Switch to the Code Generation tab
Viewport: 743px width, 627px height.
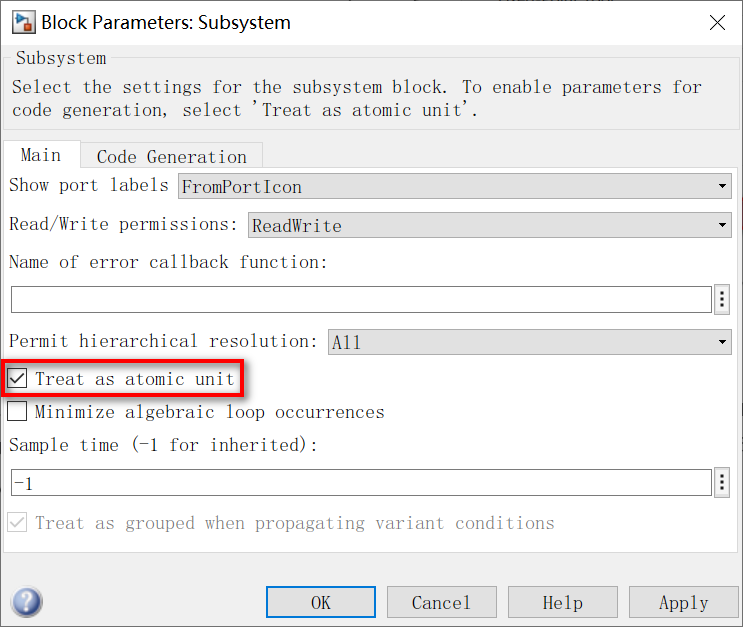pyautogui.click(x=171, y=156)
